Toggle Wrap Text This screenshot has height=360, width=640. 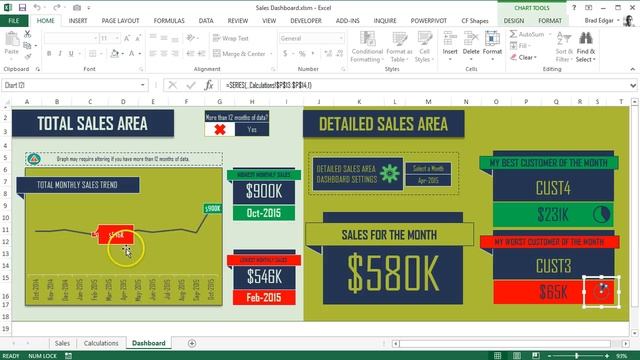point(231,38)
